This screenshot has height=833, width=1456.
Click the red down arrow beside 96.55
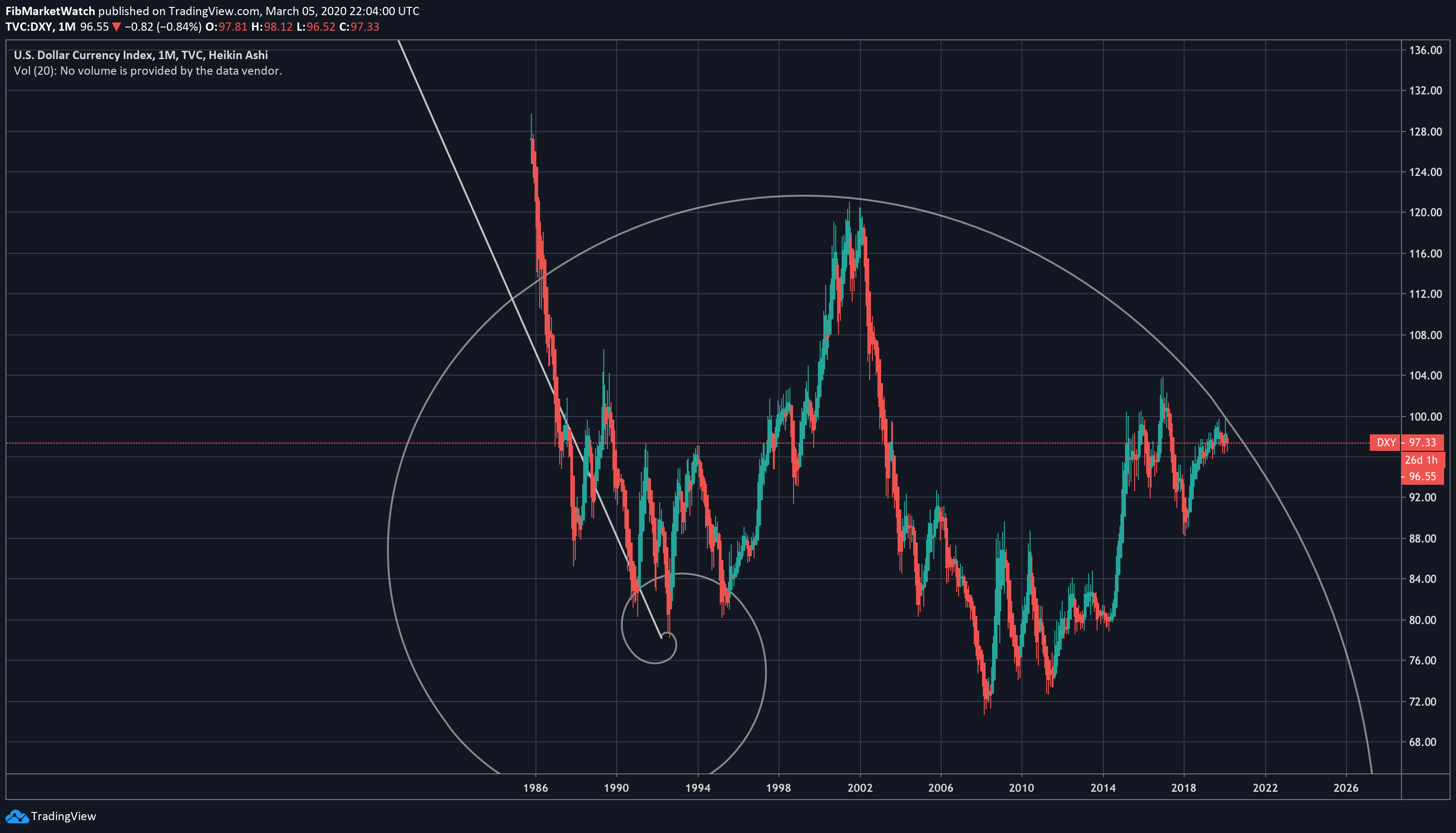[116, 27]
